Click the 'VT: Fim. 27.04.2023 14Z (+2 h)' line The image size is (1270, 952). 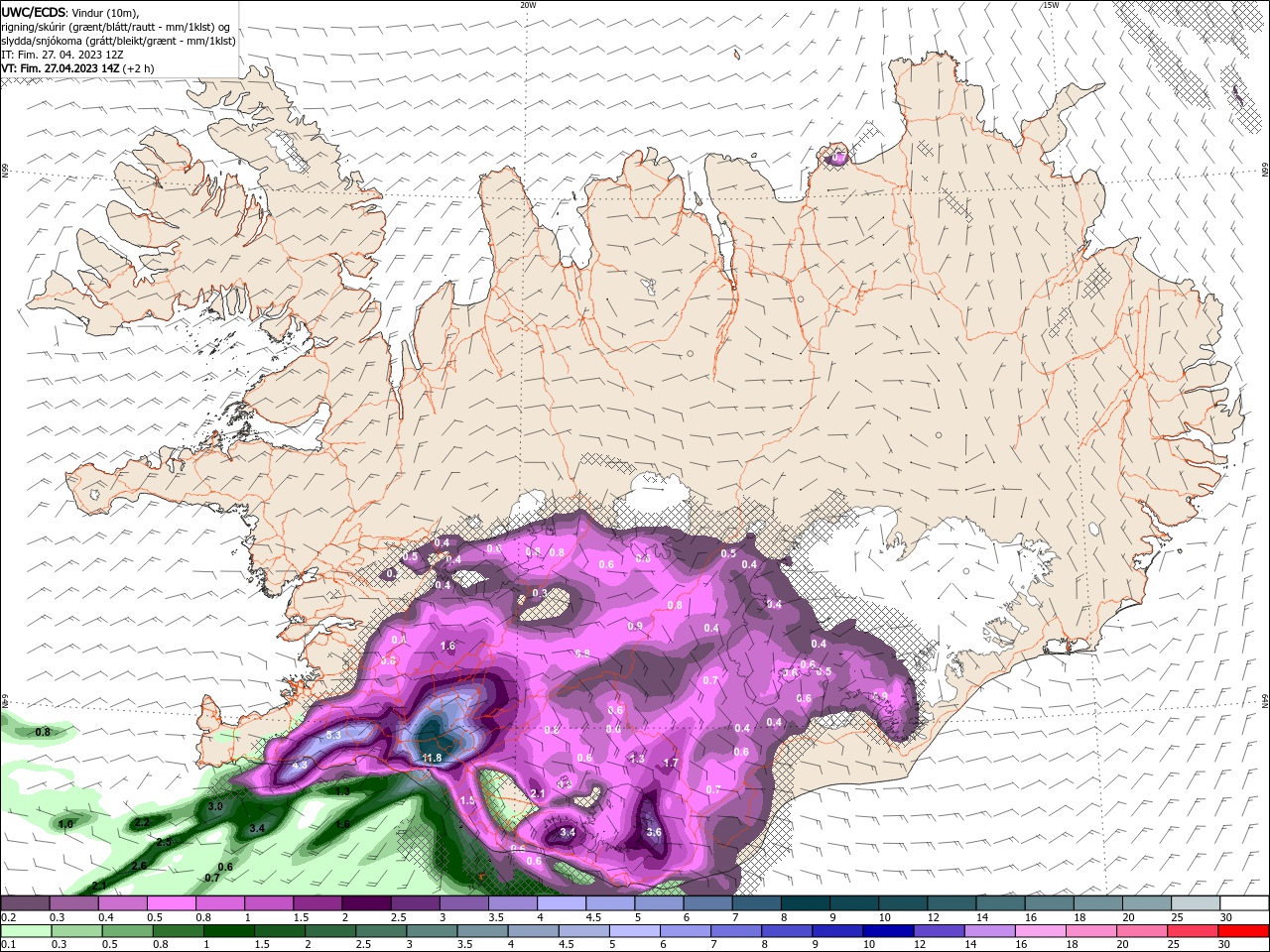click(x=77, y=68)
